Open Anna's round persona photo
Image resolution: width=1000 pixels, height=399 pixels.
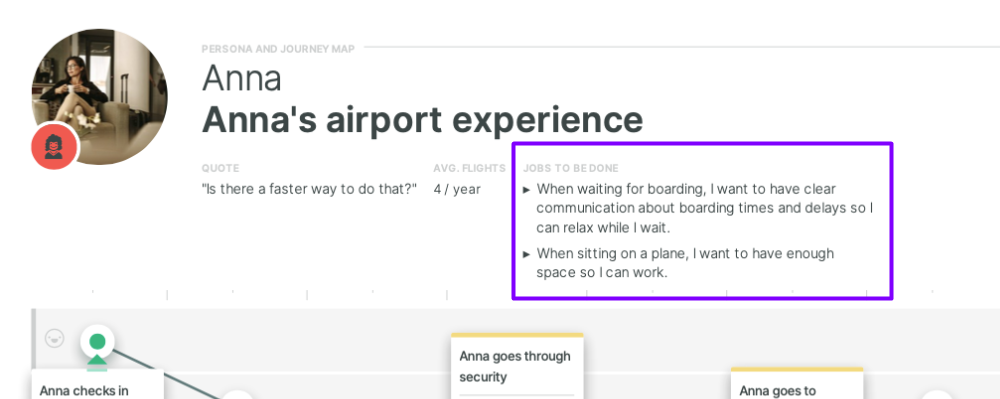(x=99, y=96)
